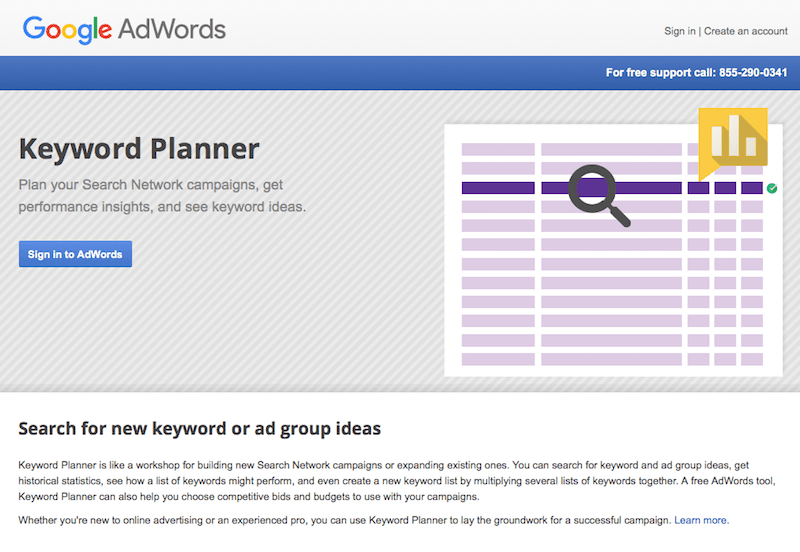The width and height of the screenshot is (800, 552).
Task: Click the Sign in to AdWords button
Action: [x=75, y=254]
